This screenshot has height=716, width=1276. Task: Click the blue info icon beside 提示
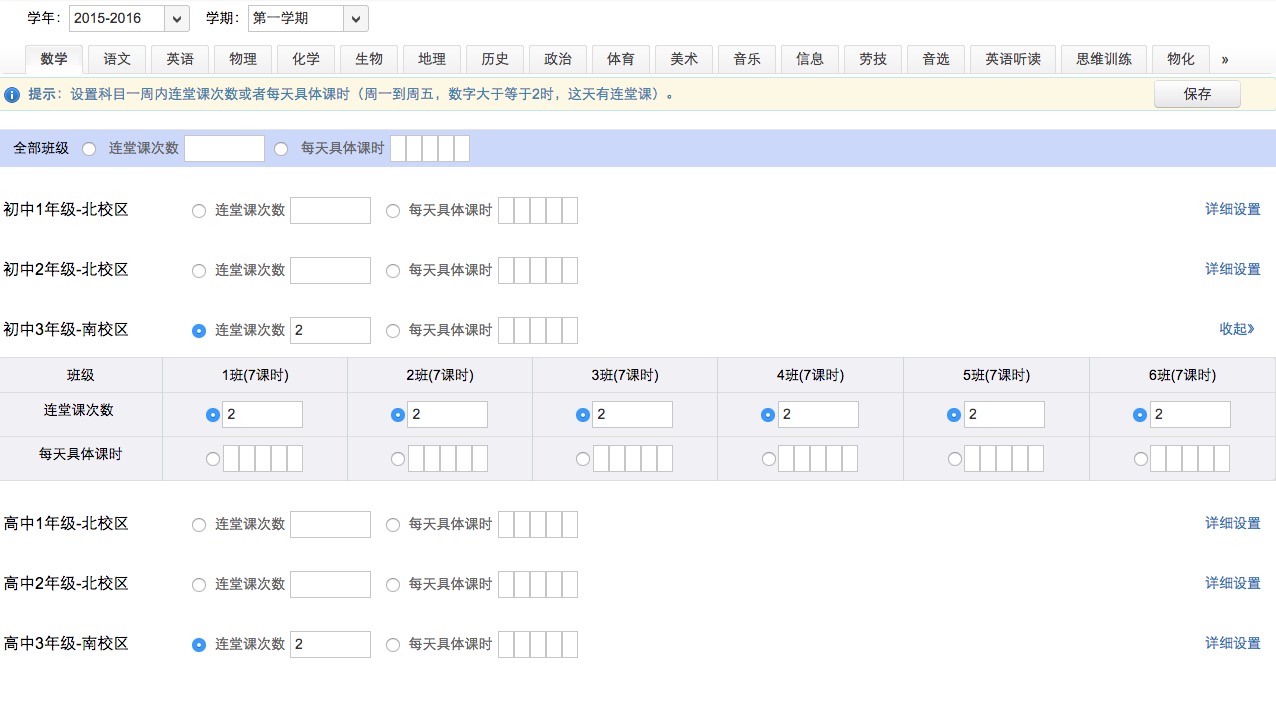[12, 95]
